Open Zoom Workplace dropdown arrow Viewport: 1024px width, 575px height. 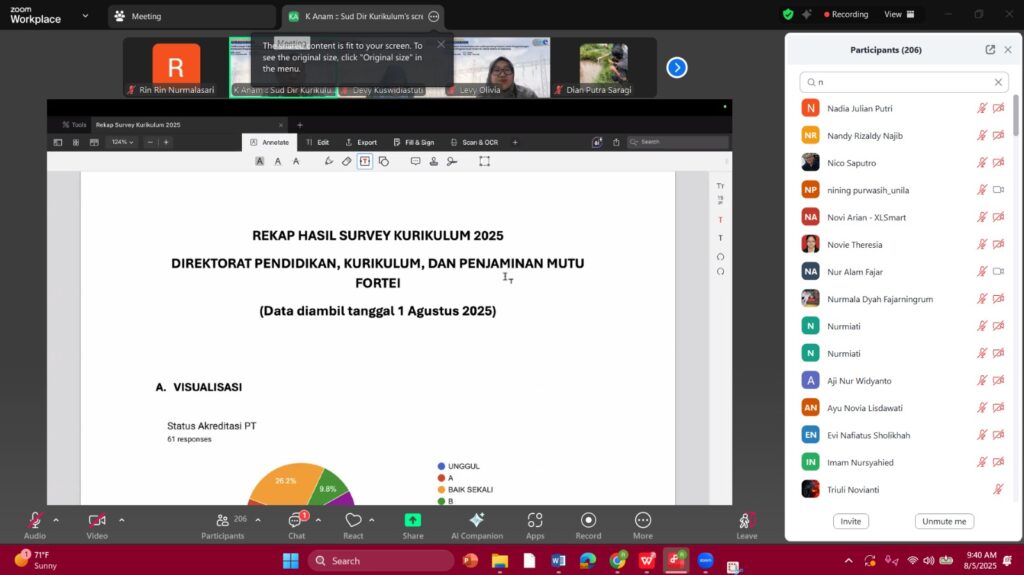(85, 16)
